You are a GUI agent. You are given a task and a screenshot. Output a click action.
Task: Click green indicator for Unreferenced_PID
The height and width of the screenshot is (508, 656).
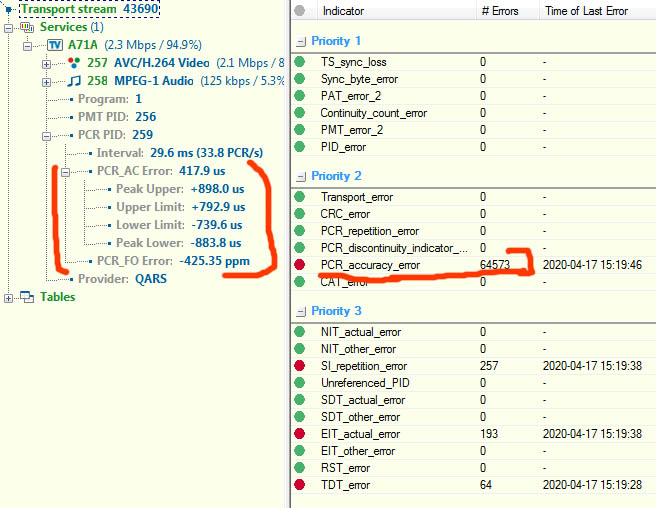(300, 383)
